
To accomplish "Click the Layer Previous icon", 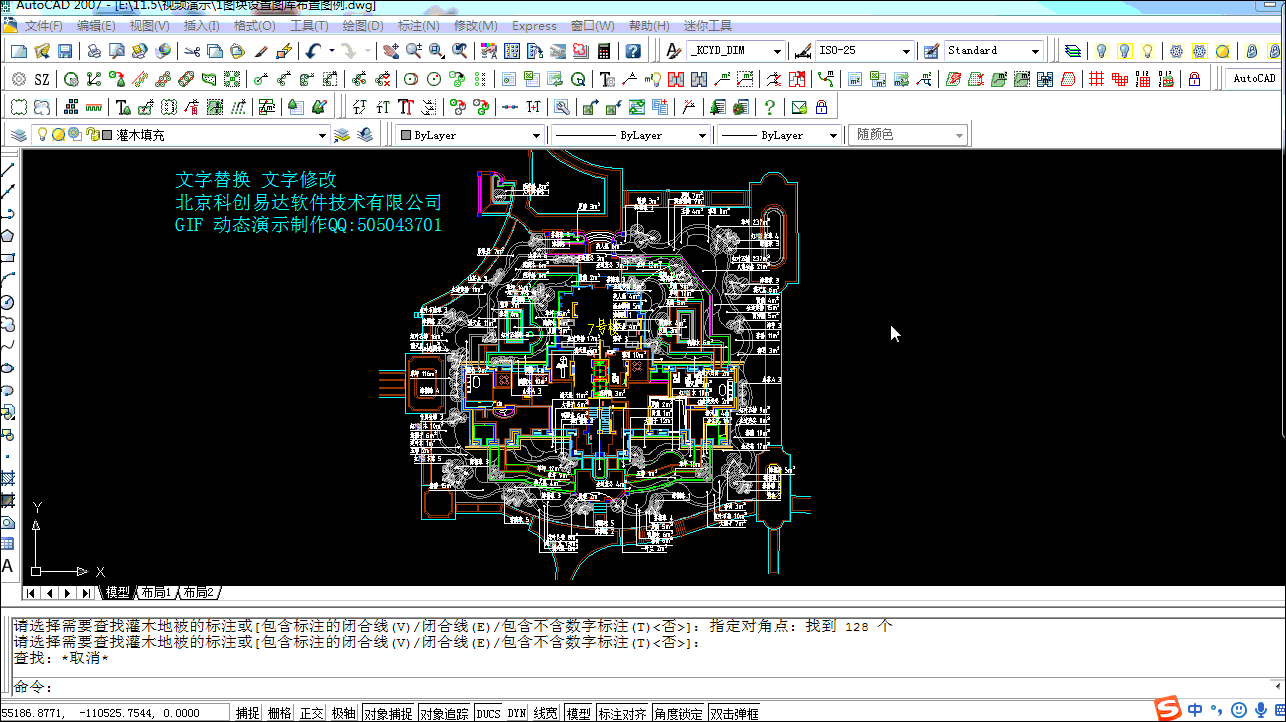I will [x=365, y=135].
